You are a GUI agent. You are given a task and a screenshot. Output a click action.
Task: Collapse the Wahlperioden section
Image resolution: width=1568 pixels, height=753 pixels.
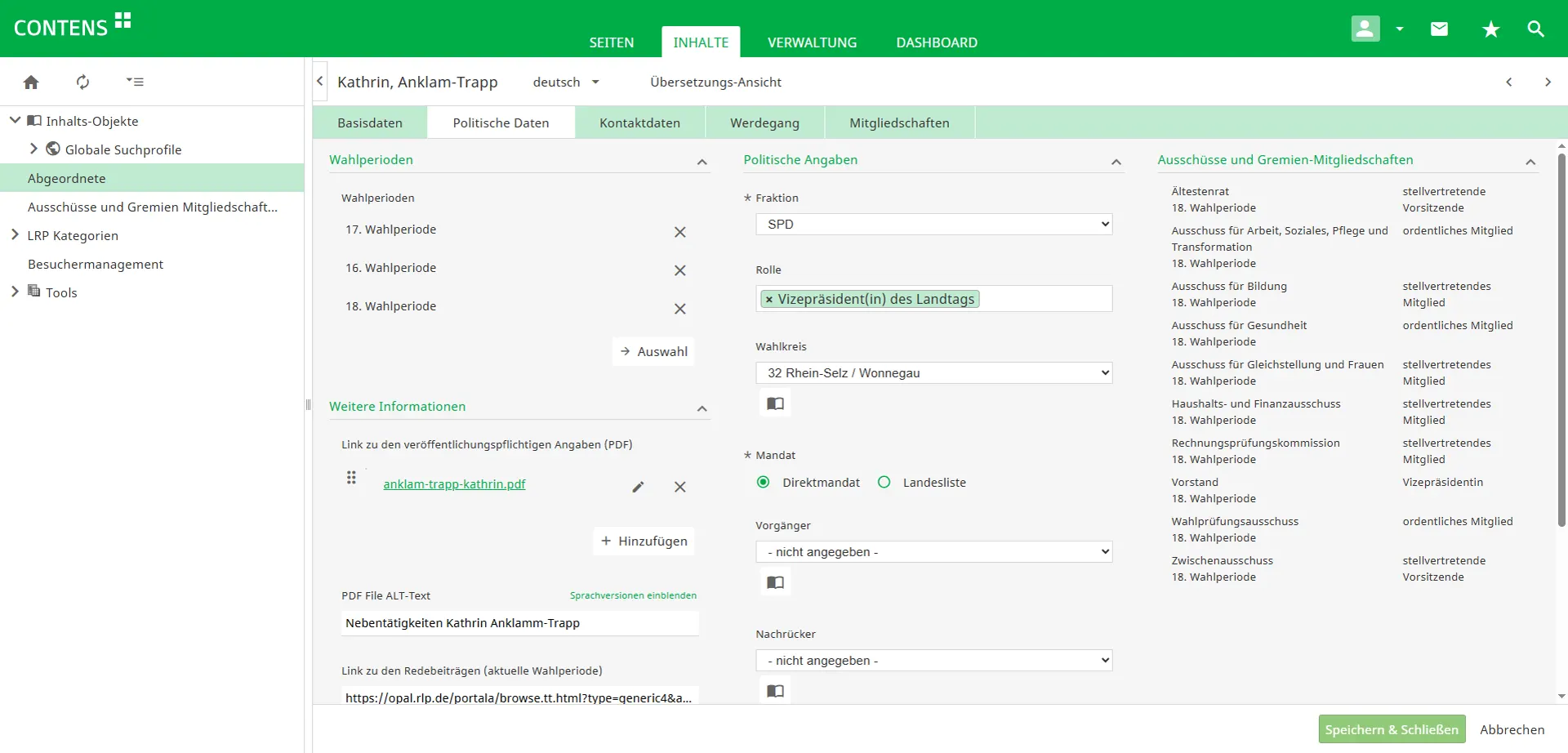point(702,162)
